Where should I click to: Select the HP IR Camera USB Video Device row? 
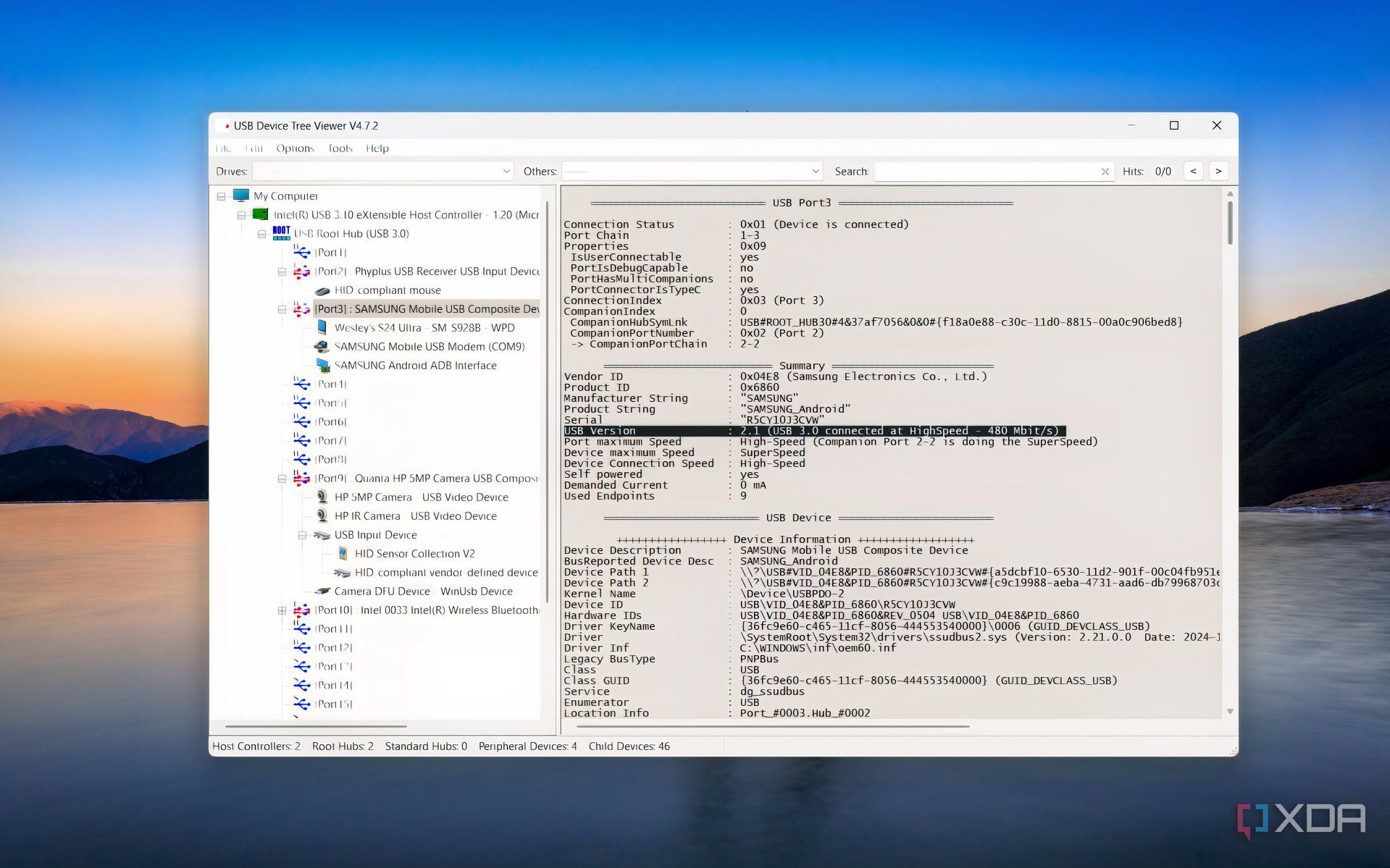[416, 516]
